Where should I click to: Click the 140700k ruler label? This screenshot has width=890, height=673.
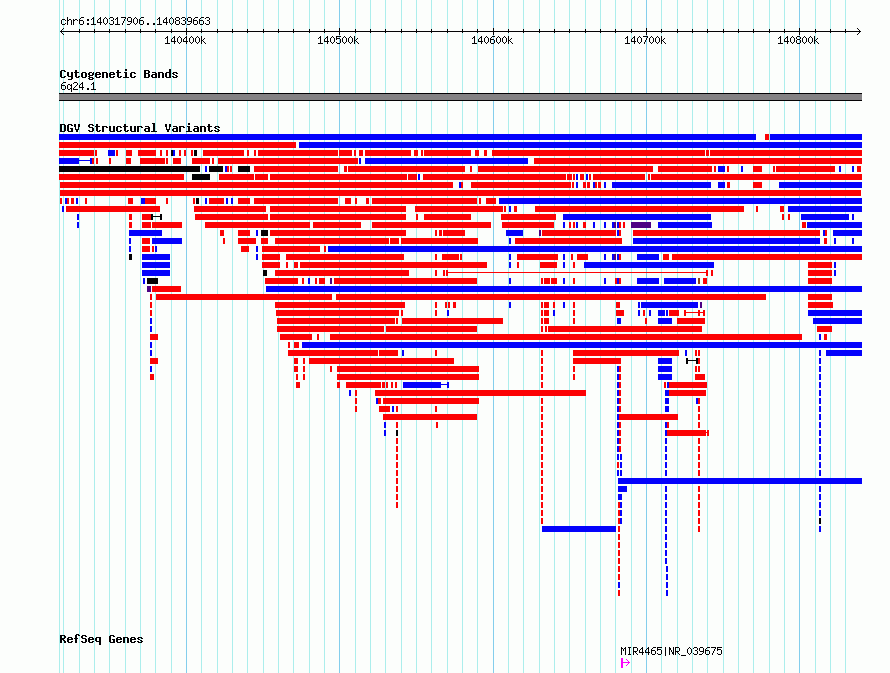point(645,40)
